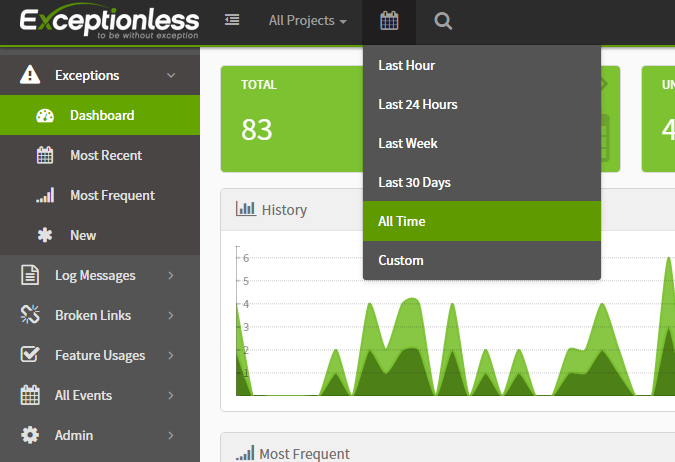
Task: Expand the Log Messages chevron
Action: click(171, 275)
